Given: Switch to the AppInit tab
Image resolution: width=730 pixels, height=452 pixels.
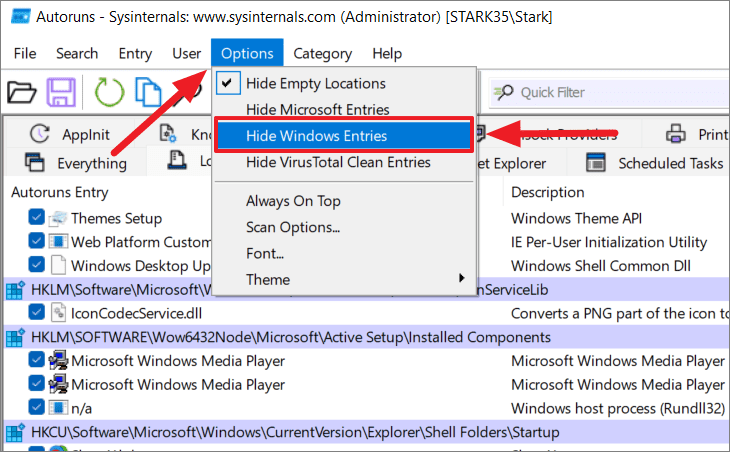Looking at the screenshot, I should point(70,134).
